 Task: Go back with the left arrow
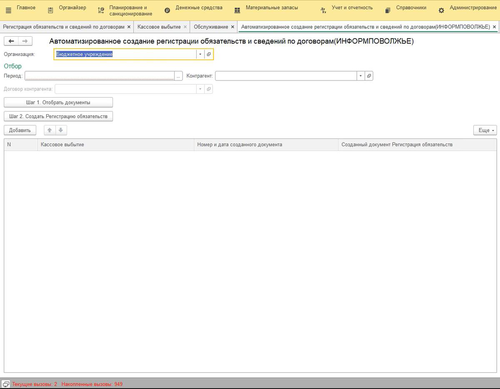(x=11, y=41)
